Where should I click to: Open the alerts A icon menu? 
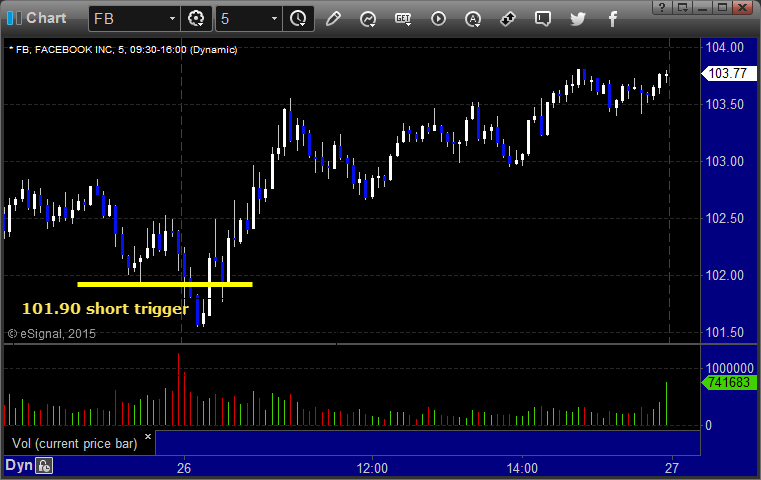pyautogui.click(x=473, y=19)
